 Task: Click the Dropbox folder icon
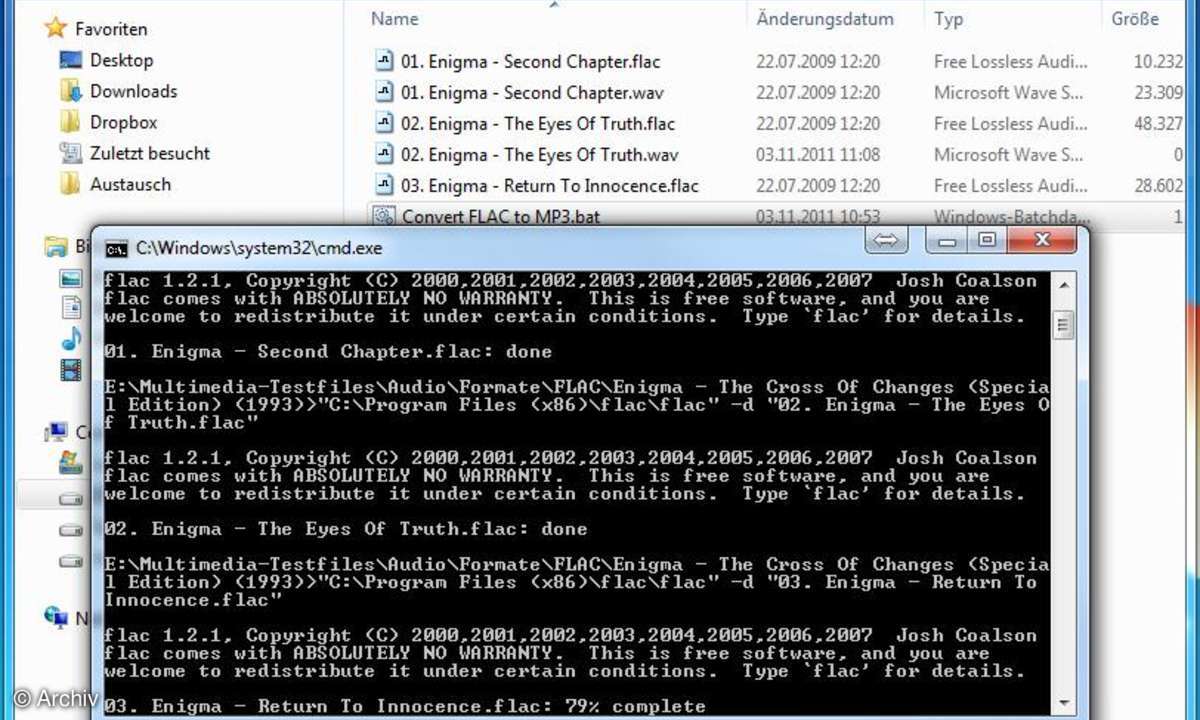(x=70, y=122)
